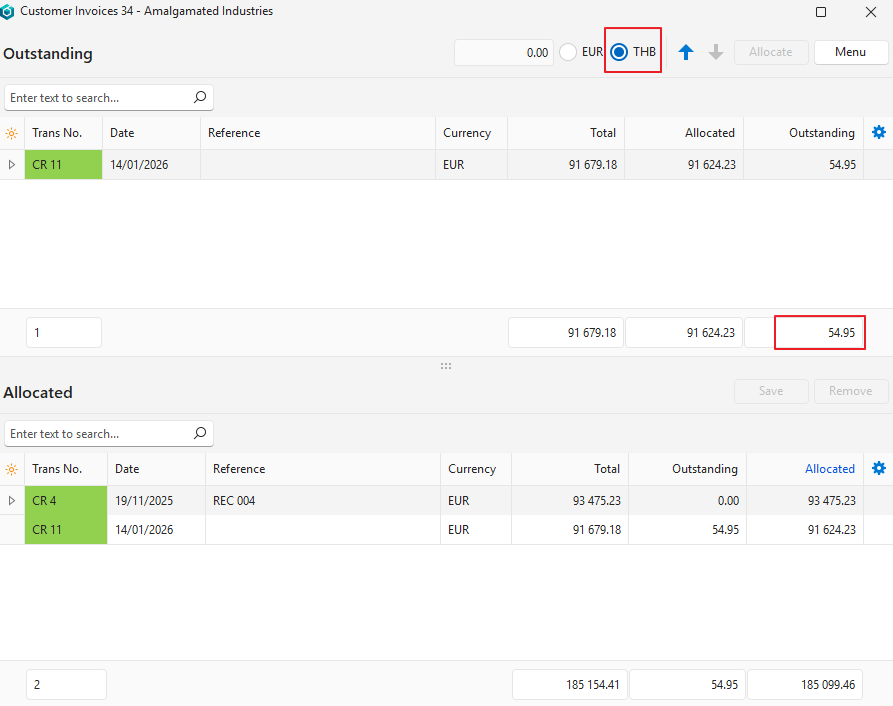Open the Menu button
The height and width of the screenshot is (706, 893).
click(850, 52)
